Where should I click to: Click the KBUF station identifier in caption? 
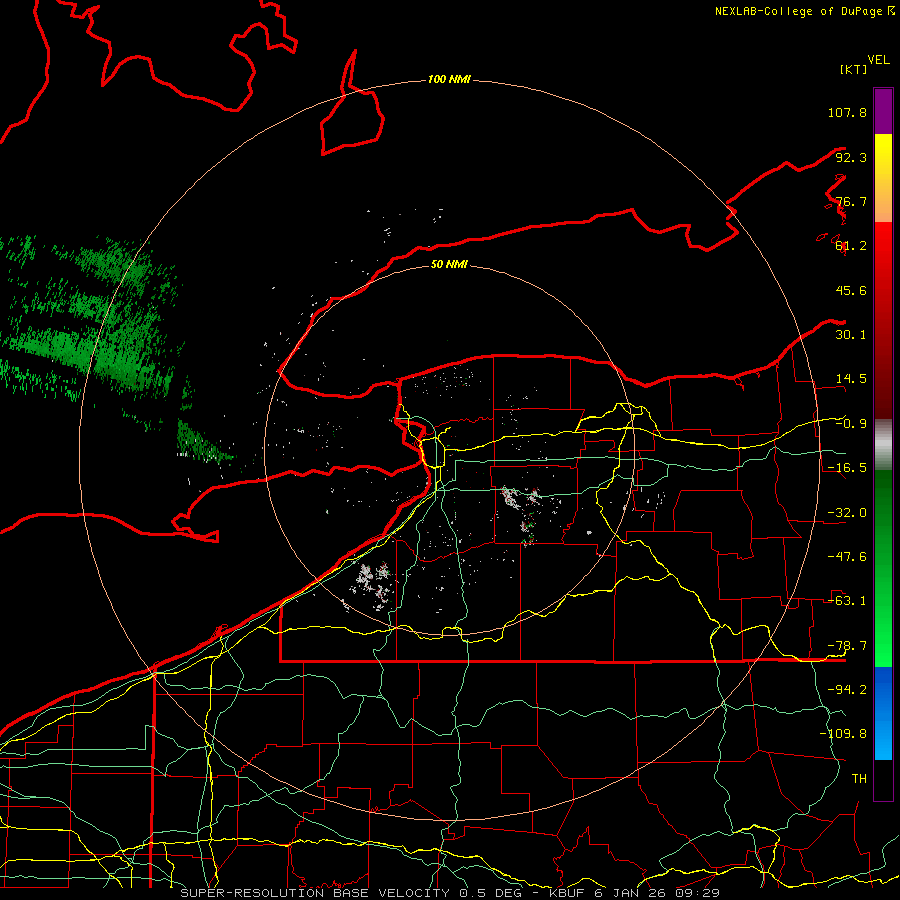(568, 893)
